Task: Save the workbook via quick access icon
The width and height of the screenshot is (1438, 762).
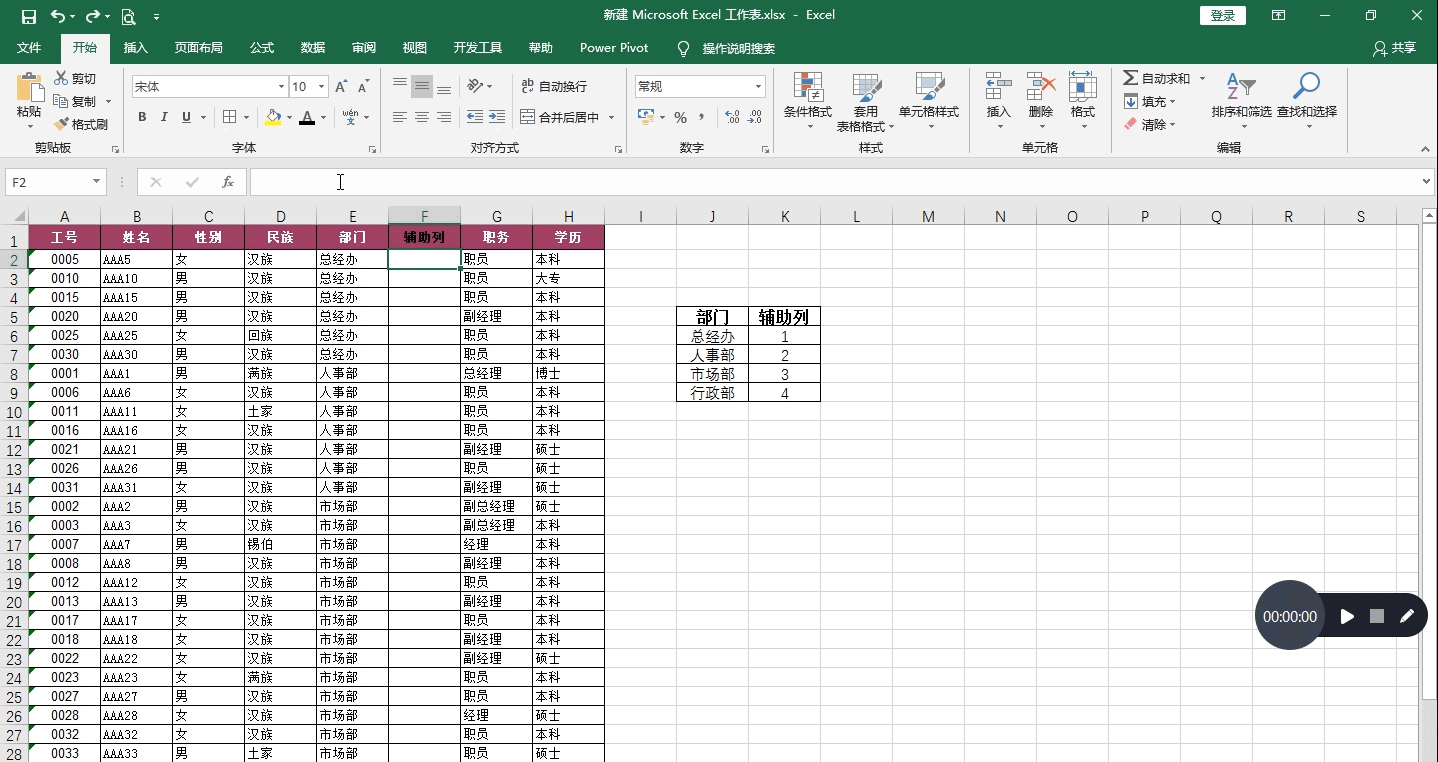Action: tap(28, 16)
